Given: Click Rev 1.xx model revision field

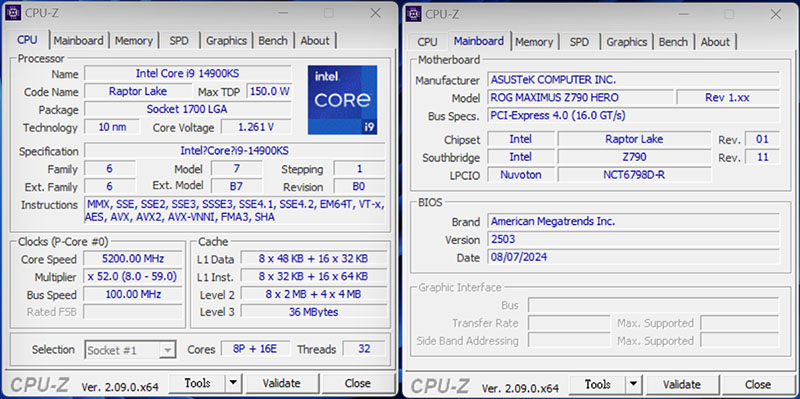Looking at the screenshot, I should click(728, 97).
